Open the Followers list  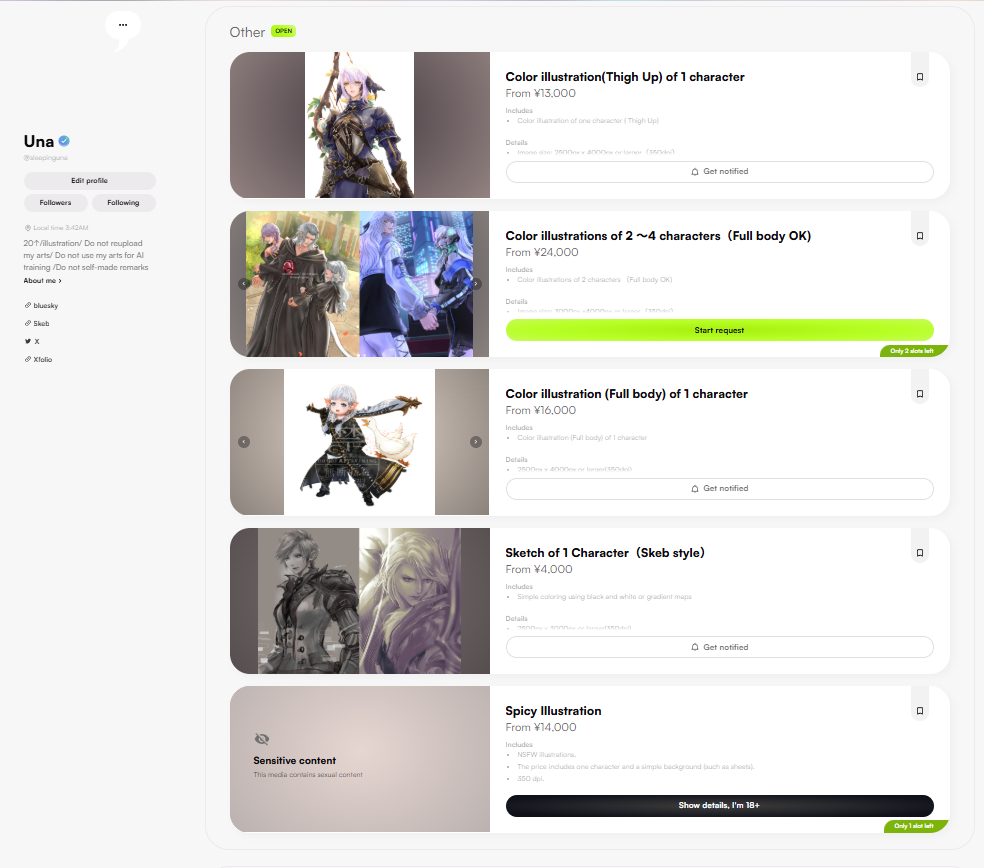tap(56, 203)
